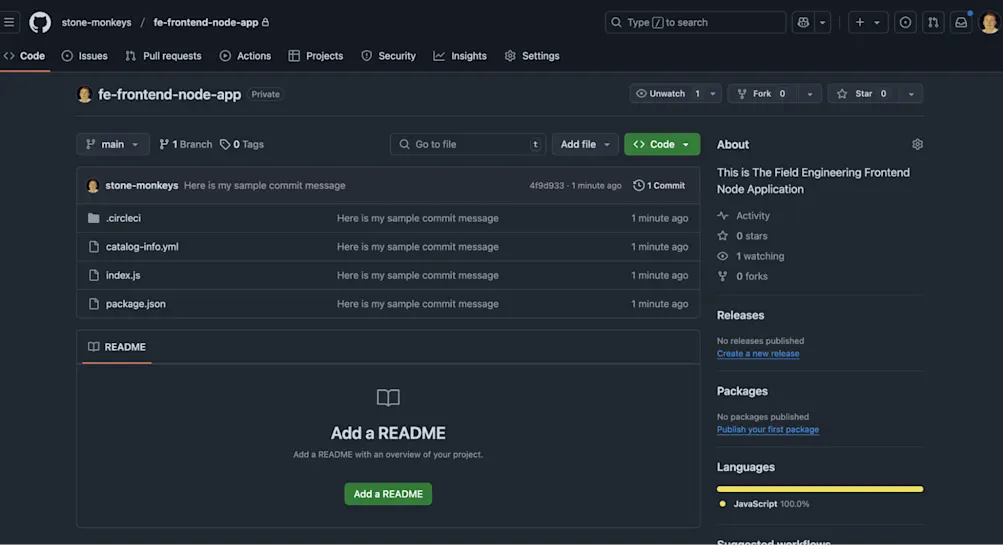This screenshot has width=1003, height=545.
Task: Select the Code tab
Action: [24, 56]
